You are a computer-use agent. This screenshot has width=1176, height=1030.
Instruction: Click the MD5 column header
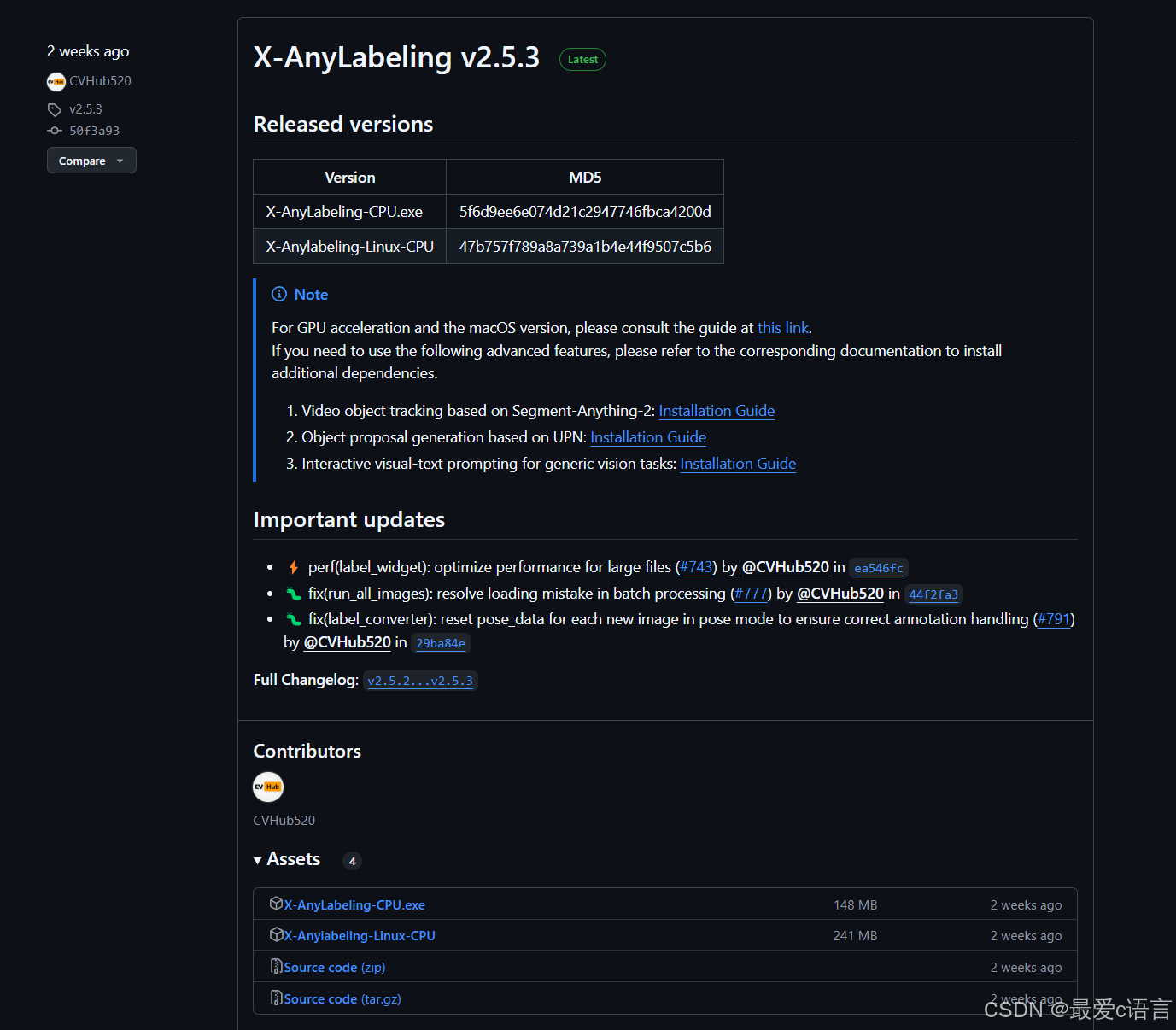(x=585, y=177)
